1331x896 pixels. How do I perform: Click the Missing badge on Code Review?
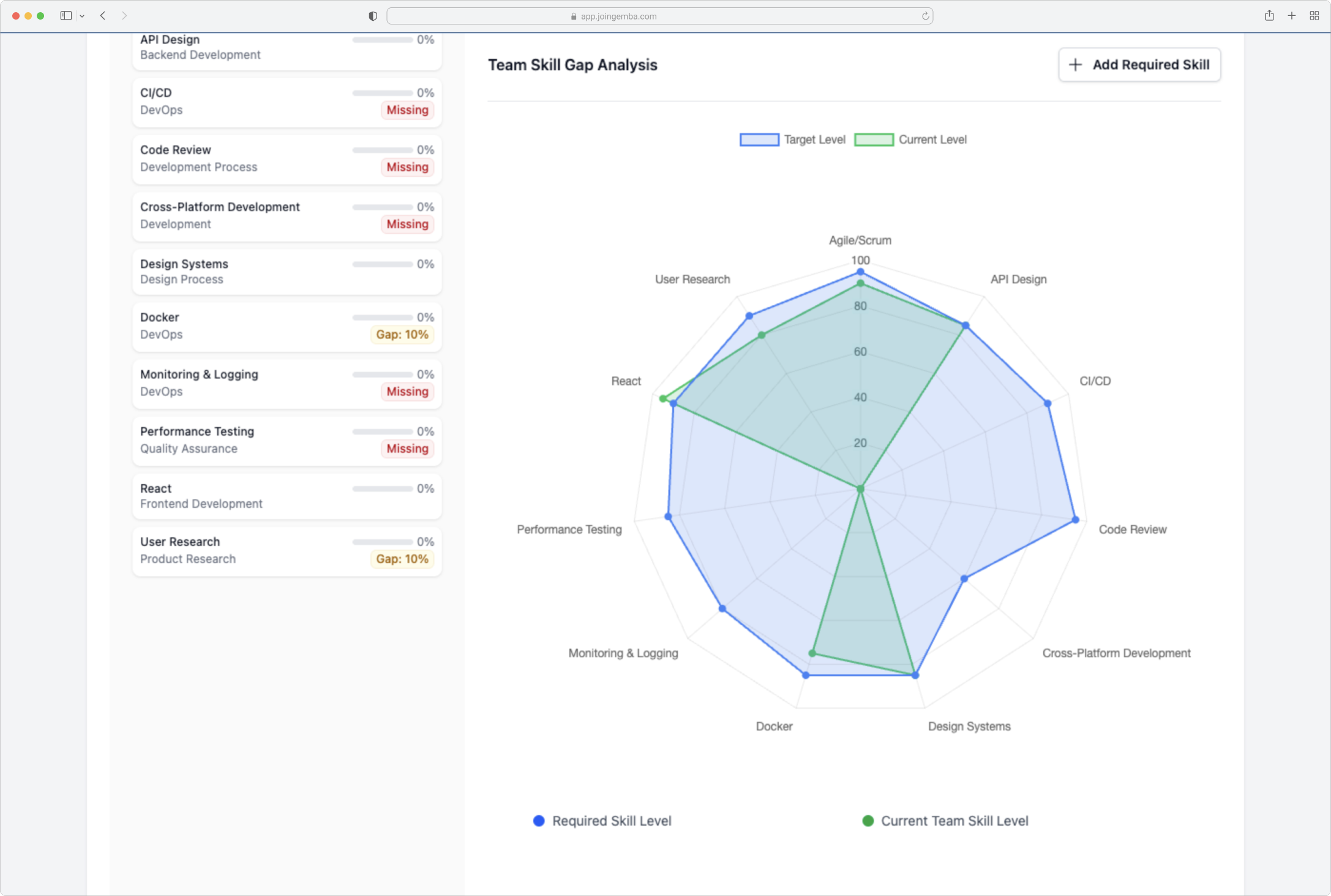(x=407, y=167)
